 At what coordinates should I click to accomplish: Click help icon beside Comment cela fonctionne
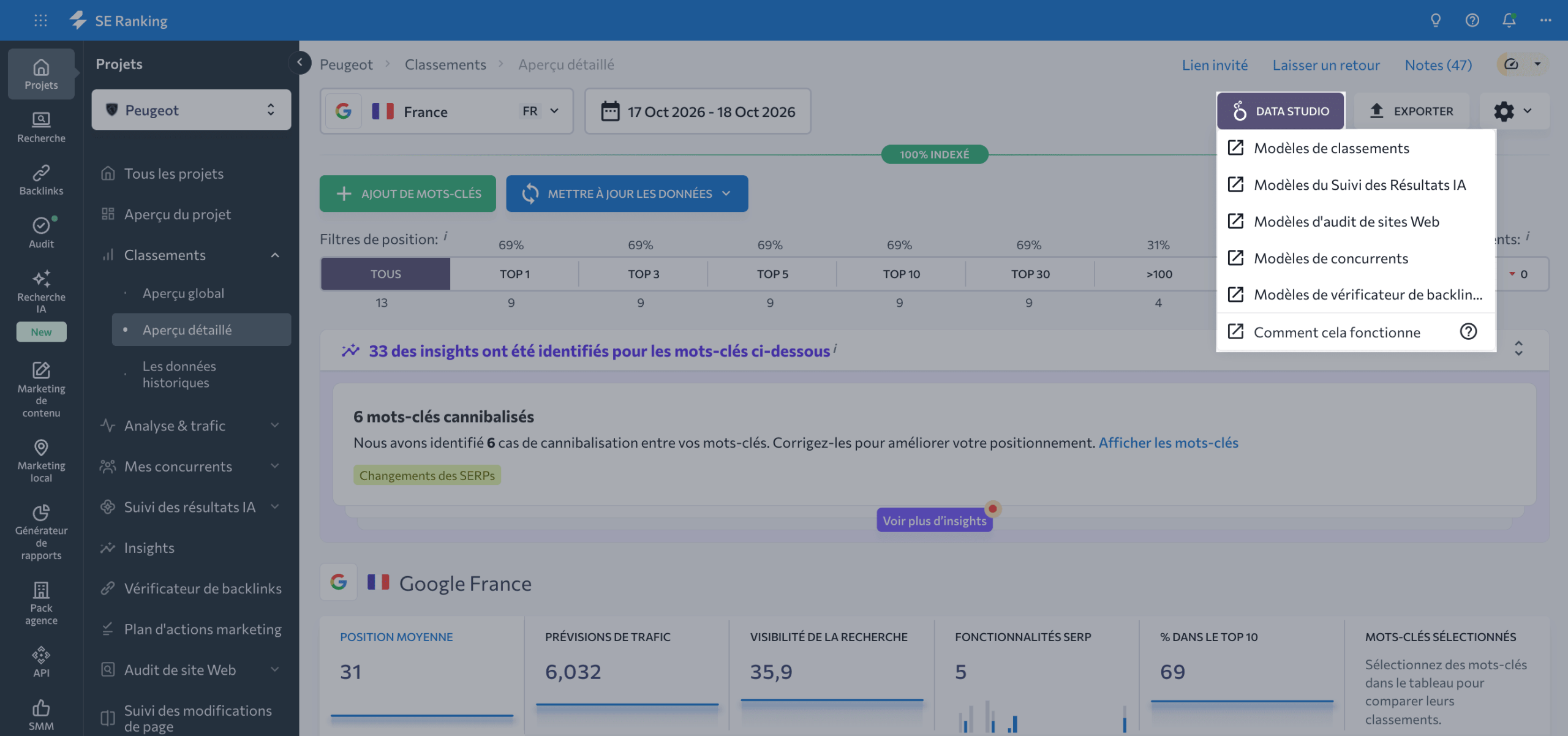pos(1468,331)
